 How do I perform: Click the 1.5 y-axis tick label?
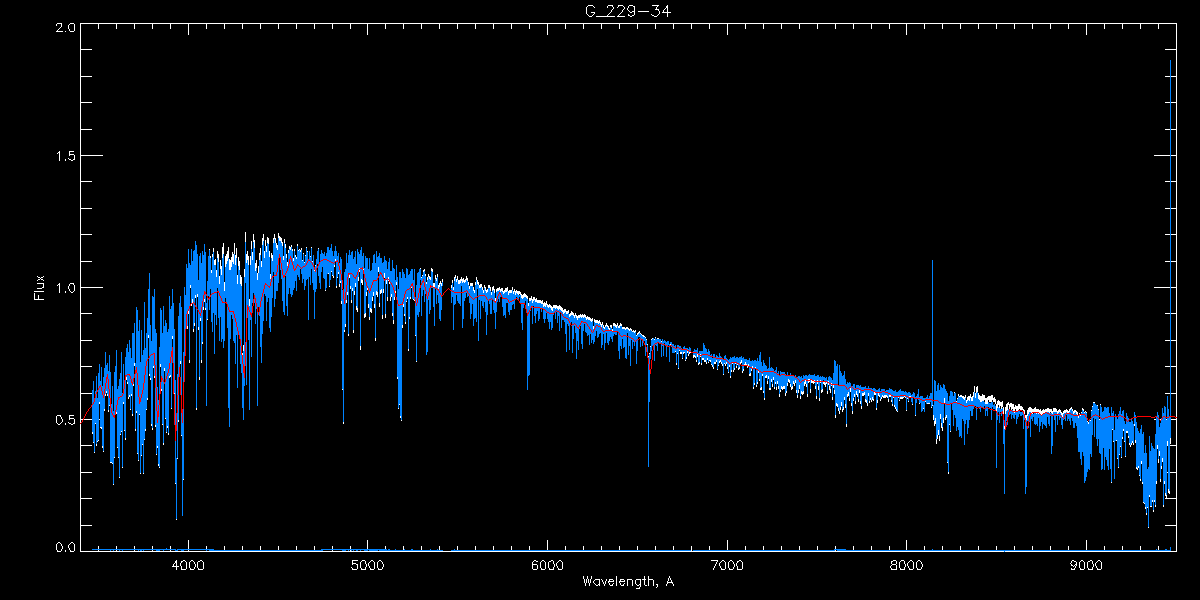(64, 157)
